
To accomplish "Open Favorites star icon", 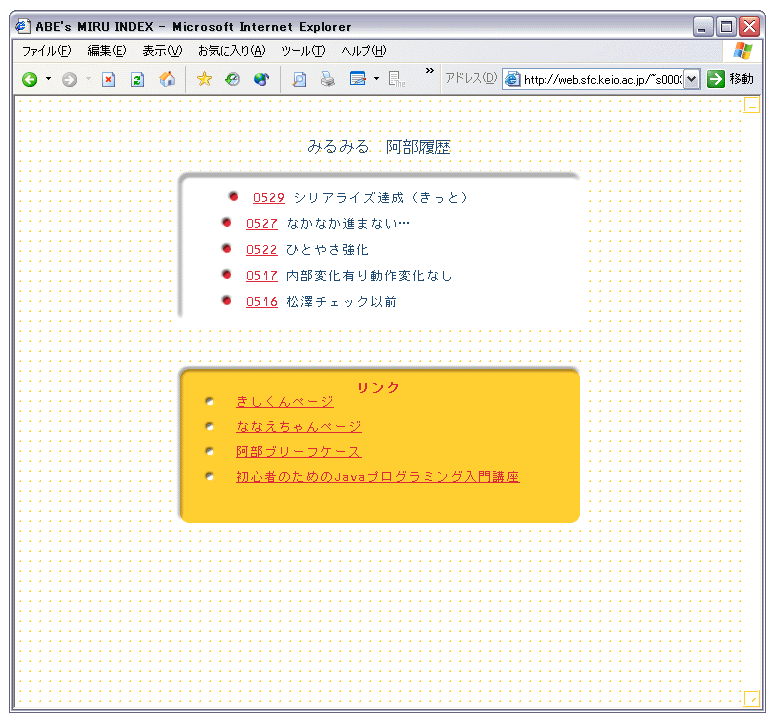I will [x=204, y=80].
